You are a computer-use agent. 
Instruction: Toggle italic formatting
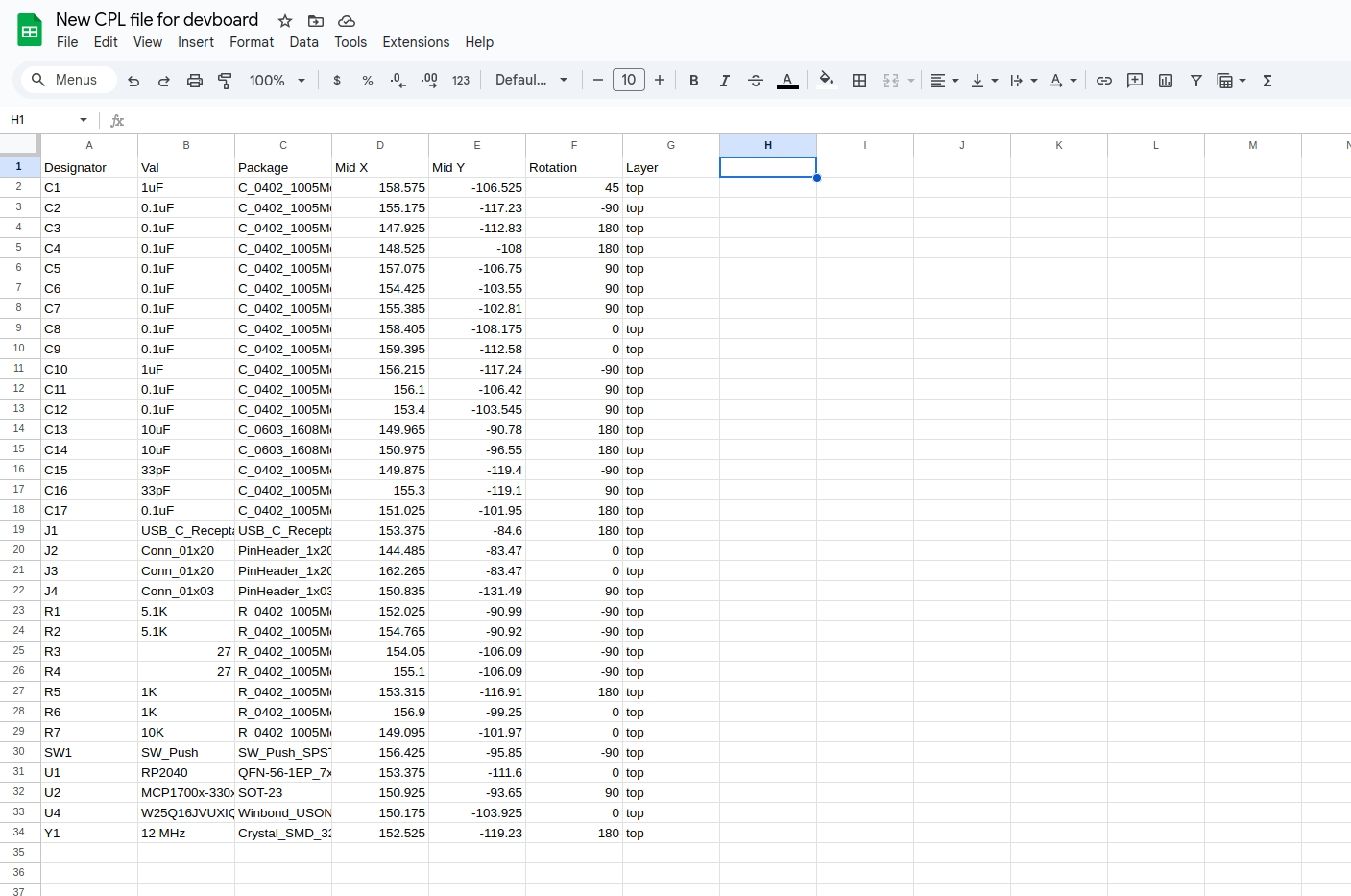coord(725,81)
